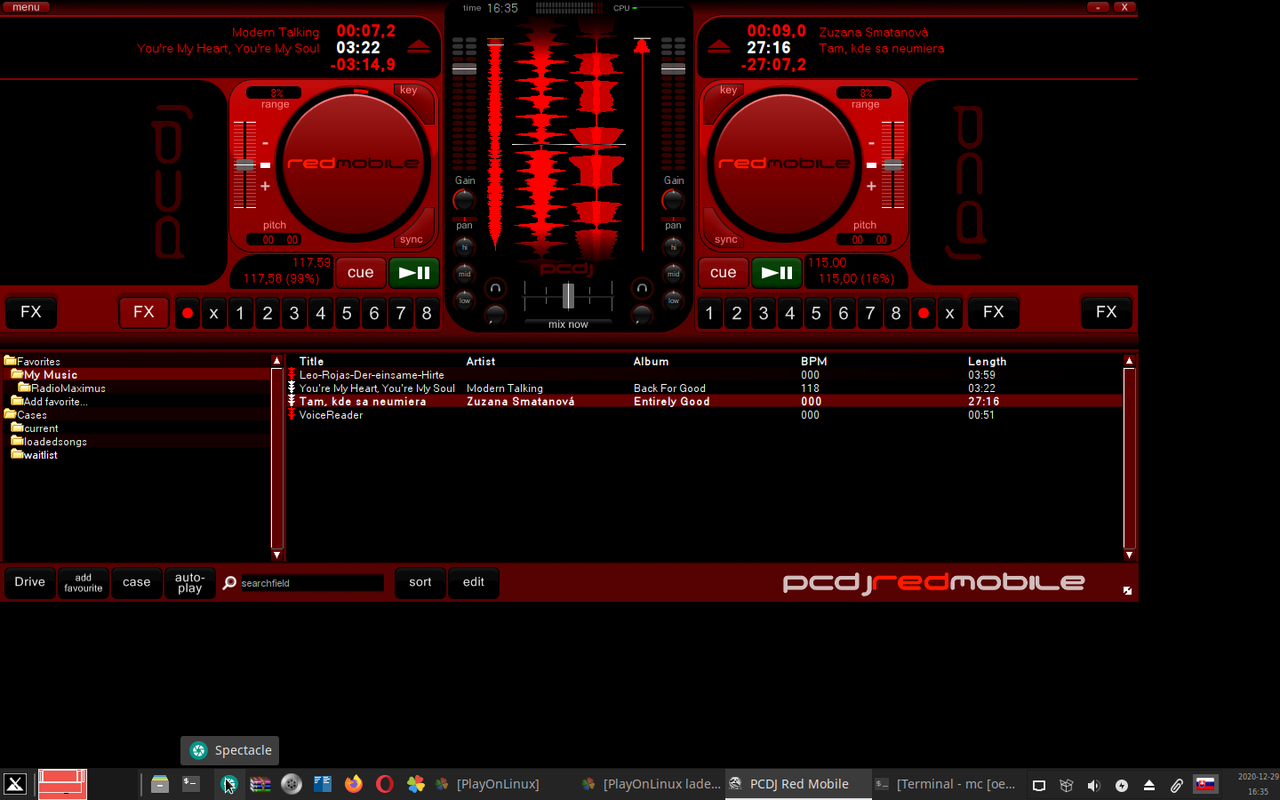Toggle sync on the right deck
The height and width of the screenshot is (800, 1280).
(x=726, y=239)
